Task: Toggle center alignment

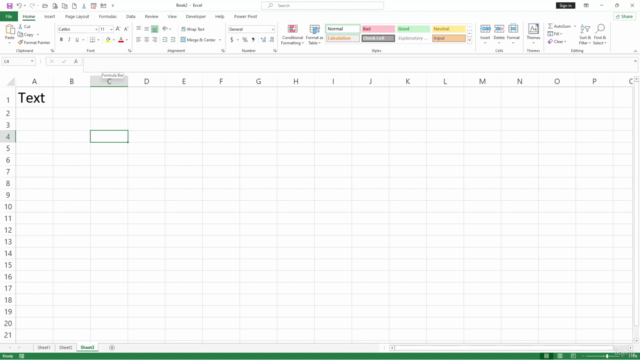Action: coord(147,40)
